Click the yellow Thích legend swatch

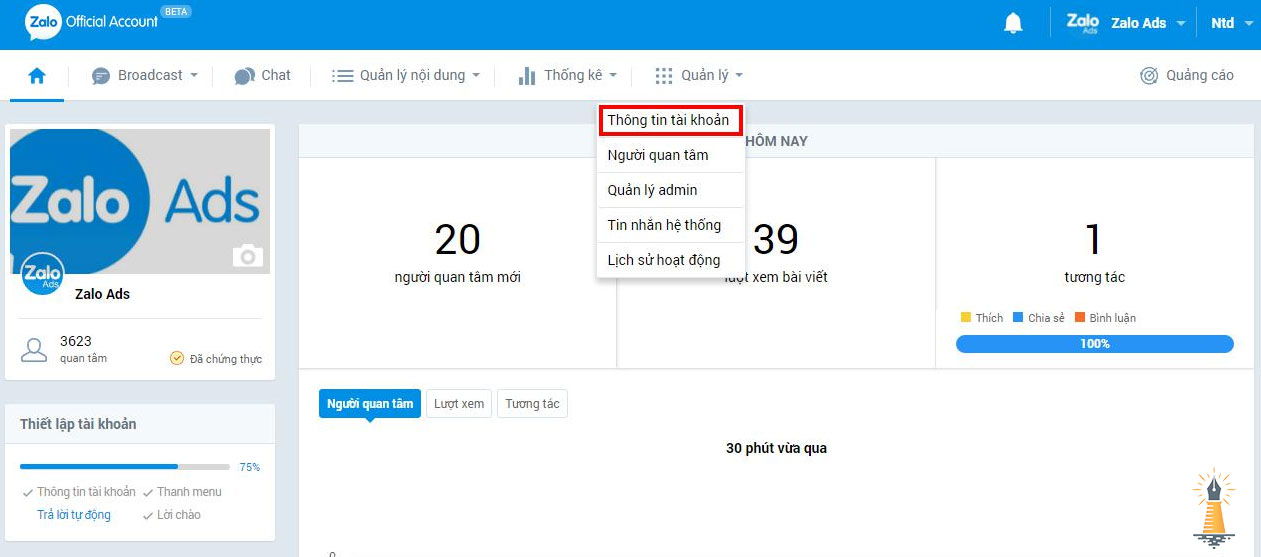(x=966, y=318)
